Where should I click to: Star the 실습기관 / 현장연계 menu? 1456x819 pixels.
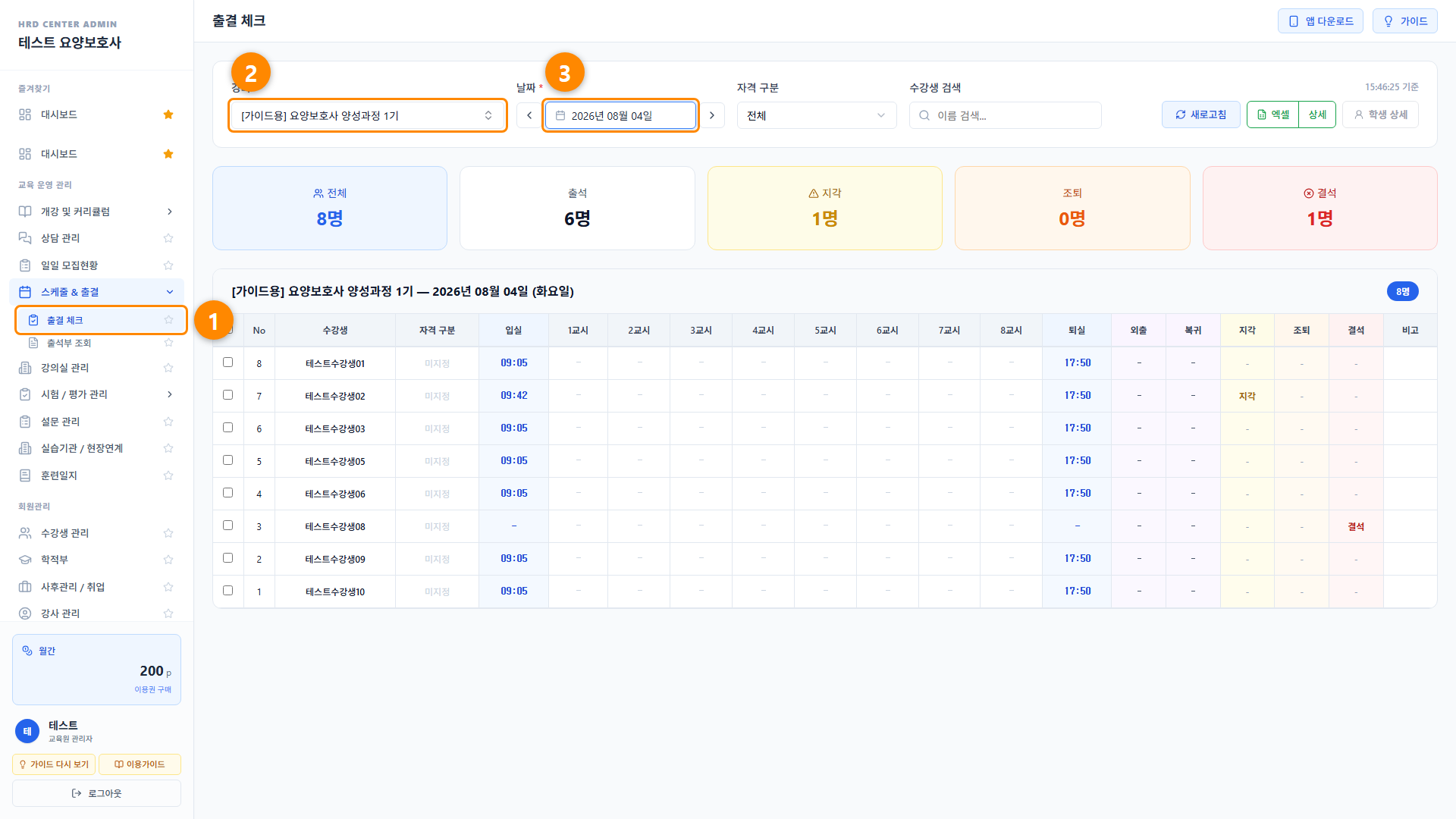click(x=168, y=448)
